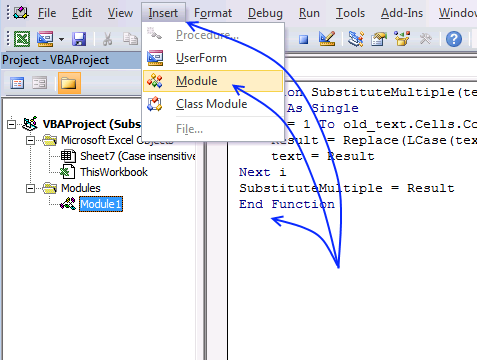Open the Format menu
Image resolution: width=477 pixels, height=360 pixels.
tap(213, 13)
